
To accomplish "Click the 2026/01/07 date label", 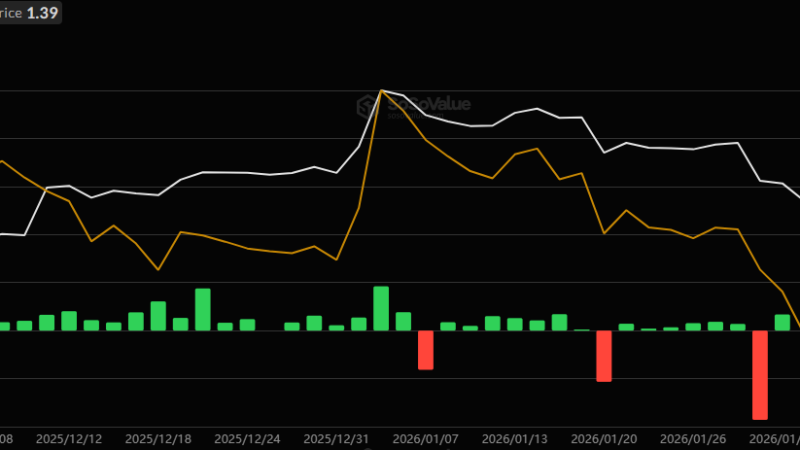I will 424,438.
